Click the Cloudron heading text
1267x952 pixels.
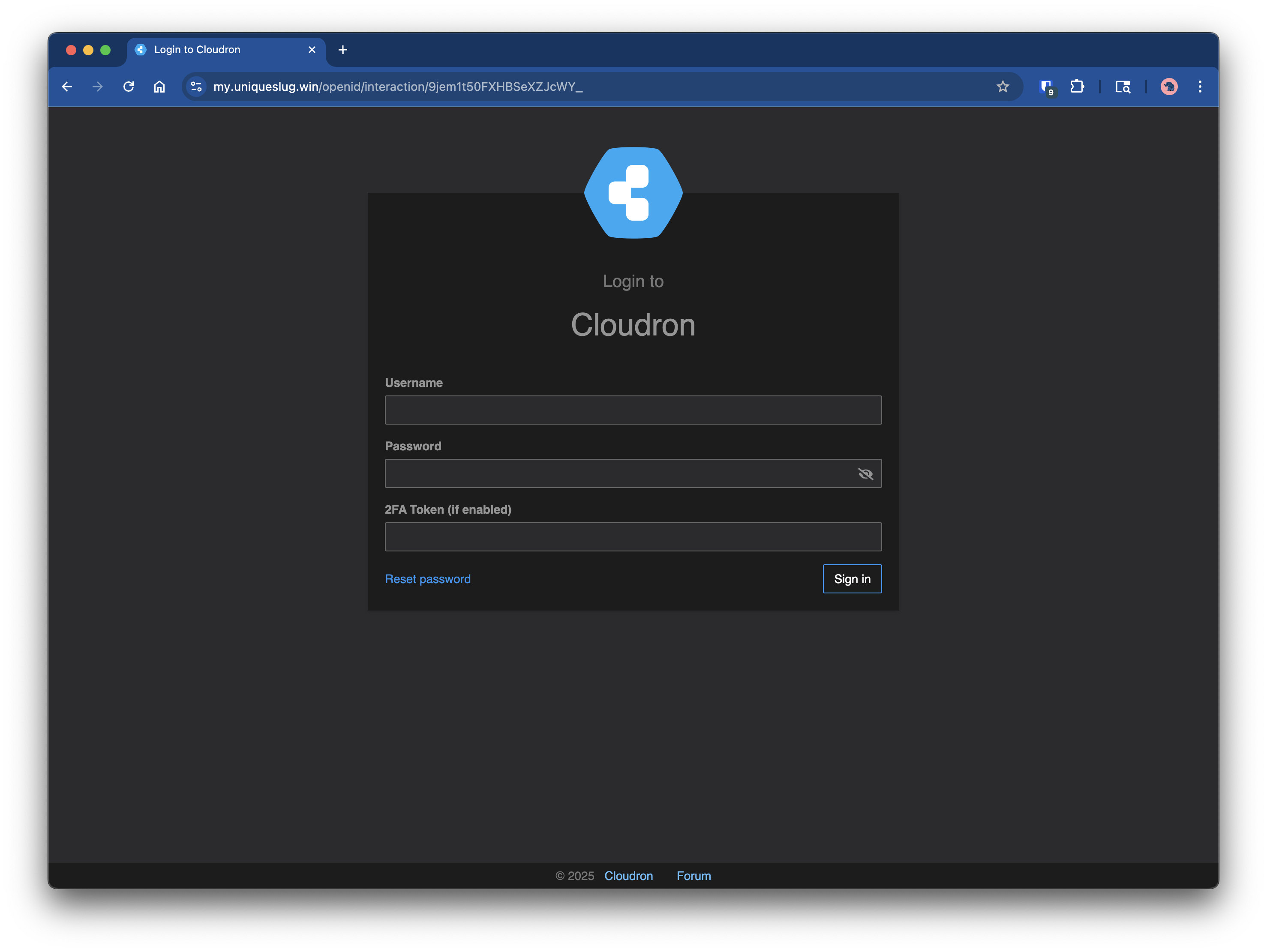click(x=633, y=325)
